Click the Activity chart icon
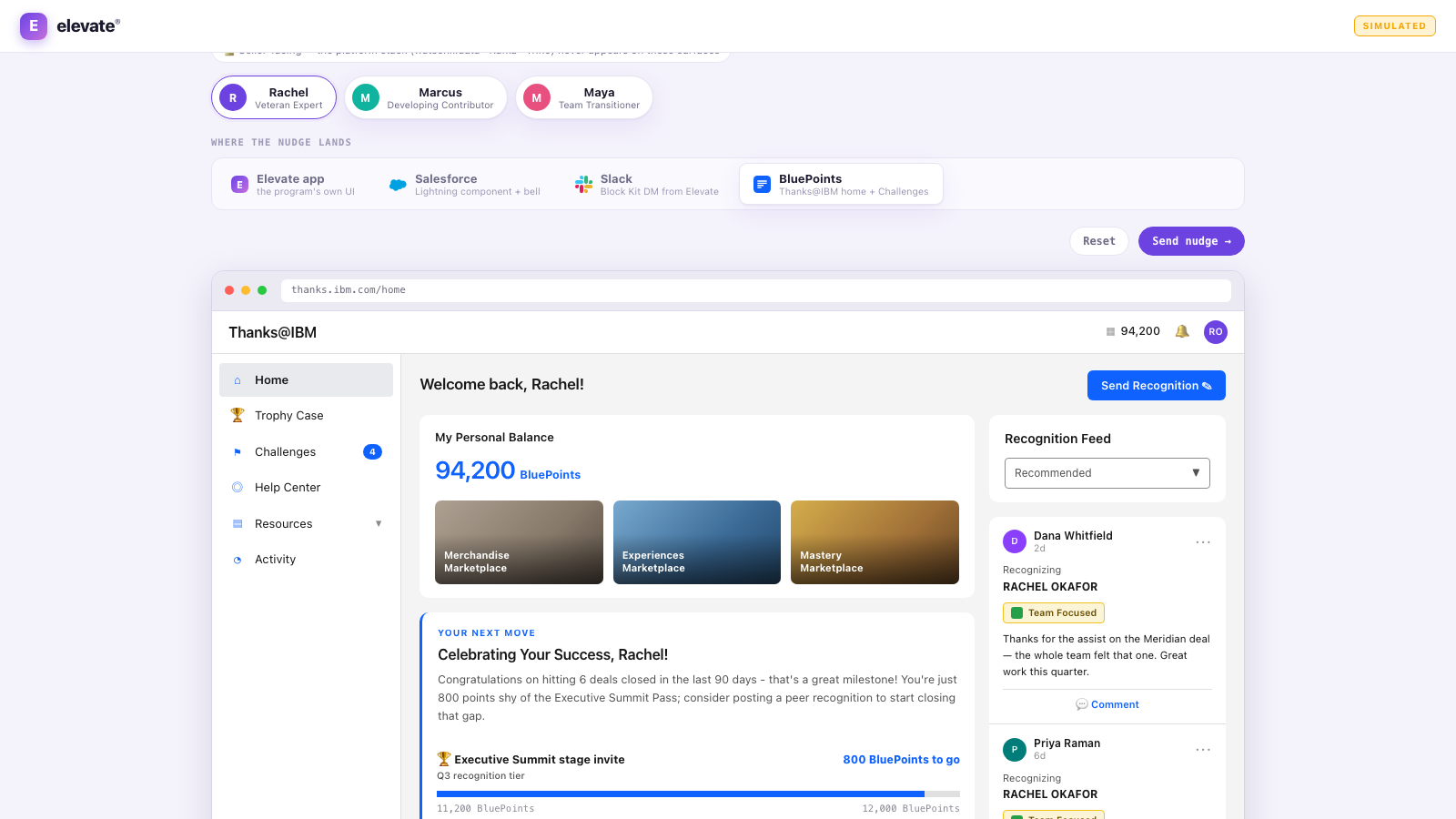Viewport: 1456px width, 819px height. (x=238, y=560)
